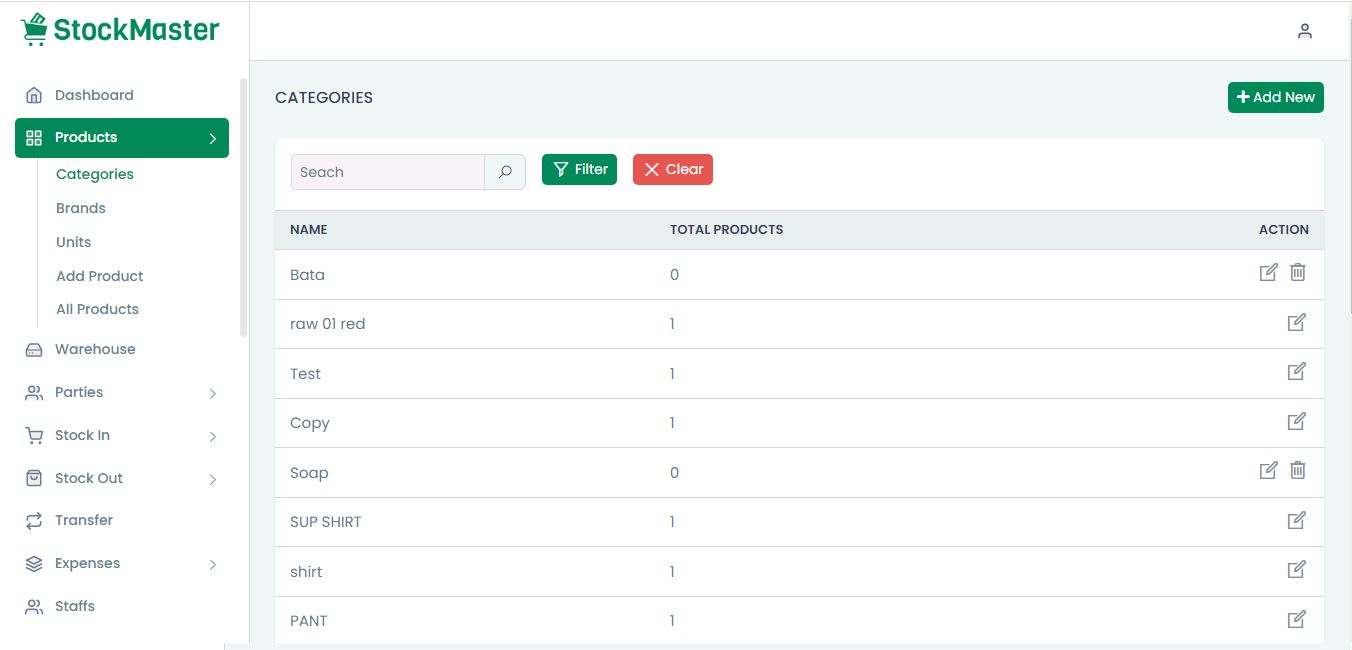
Task: Open the Warehouse section
Action: pos(95,349)
